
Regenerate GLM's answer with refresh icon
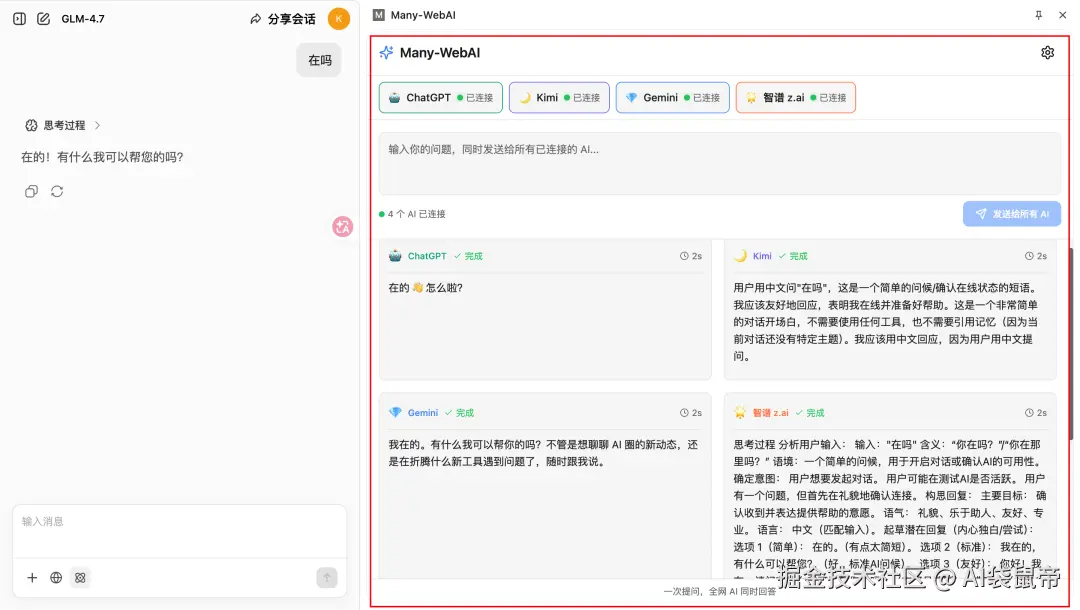click(x=57, y=191)
